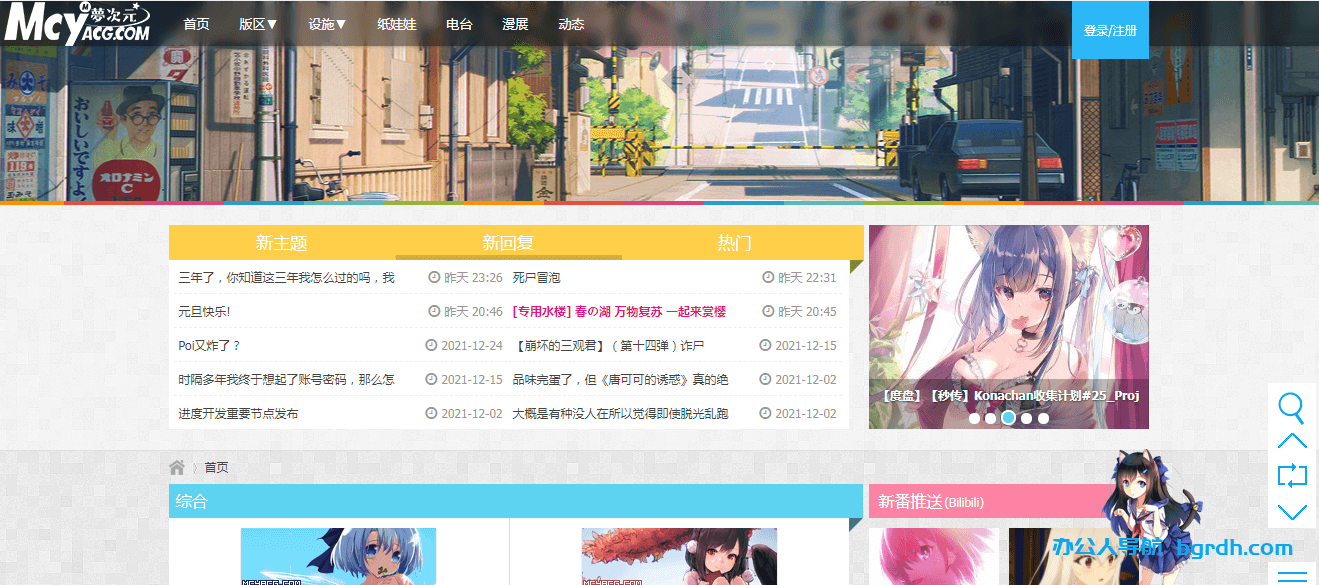This screenshot has height=585, width=1319.
Task: Expand the 设施 dropdown menu
Action: click(327, 24)
